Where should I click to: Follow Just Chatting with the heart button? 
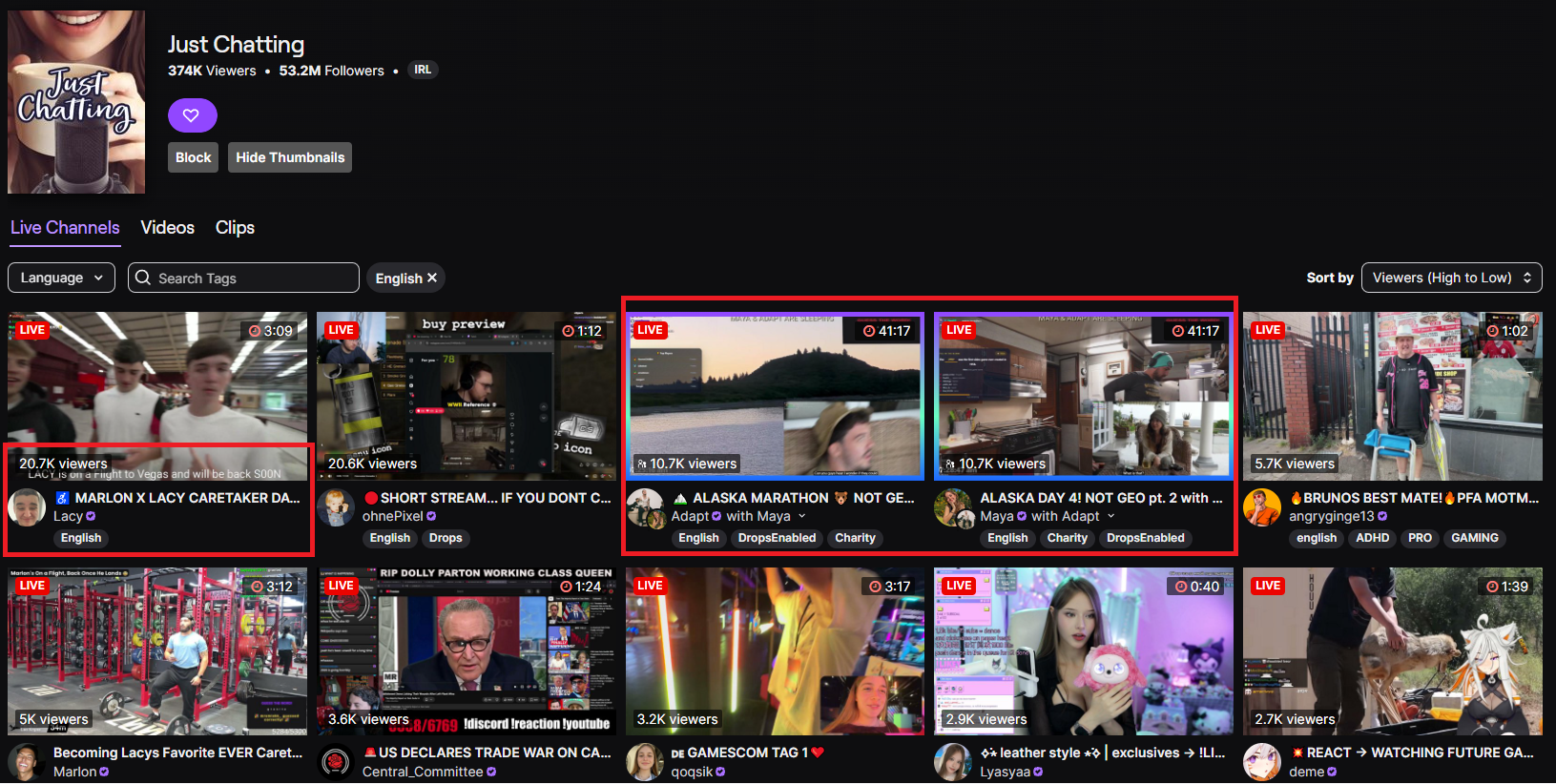[192, 115]
